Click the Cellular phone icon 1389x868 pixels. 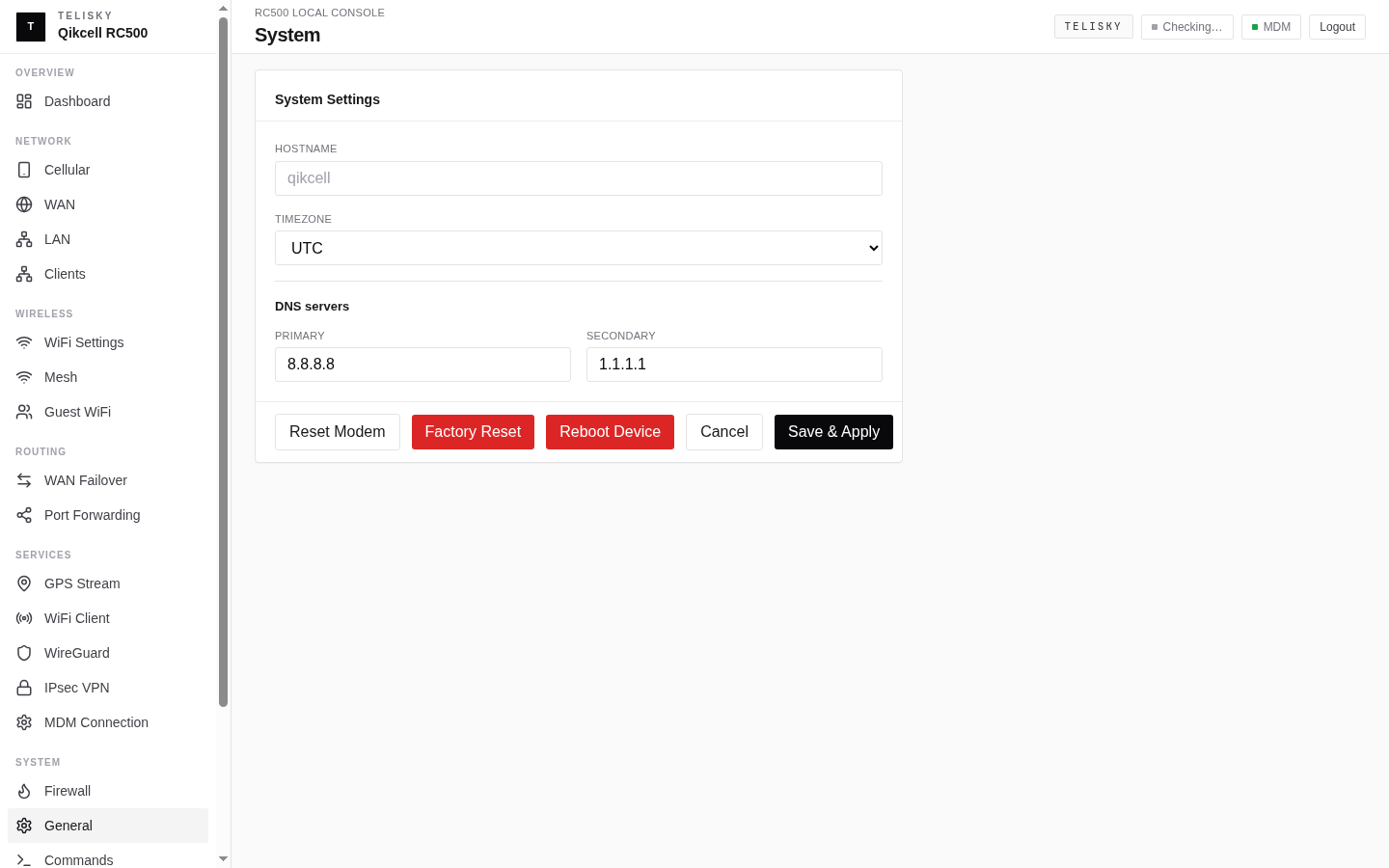tap(24, 170)
